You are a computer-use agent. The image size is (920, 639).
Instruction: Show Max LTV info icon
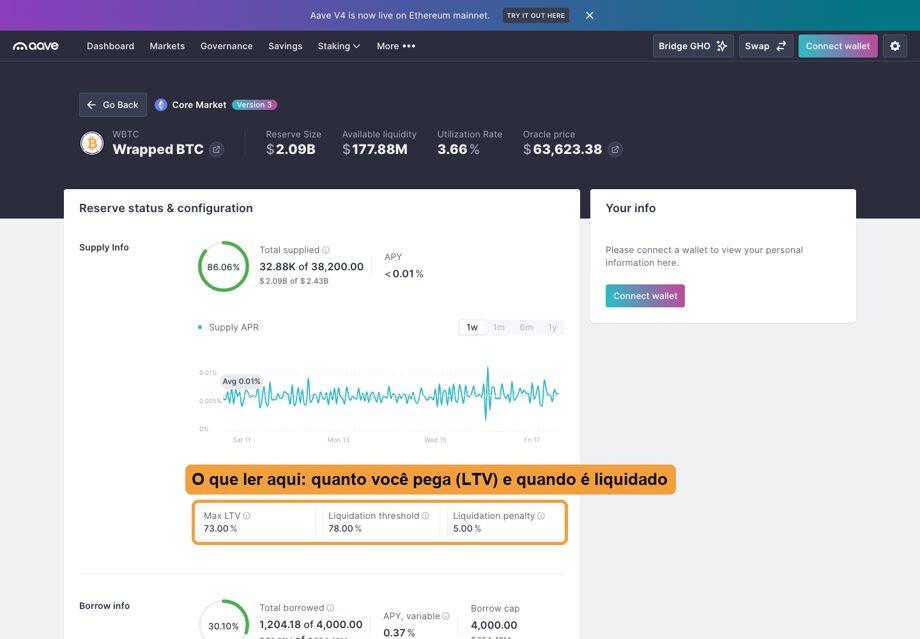click(x=247, y=516)
